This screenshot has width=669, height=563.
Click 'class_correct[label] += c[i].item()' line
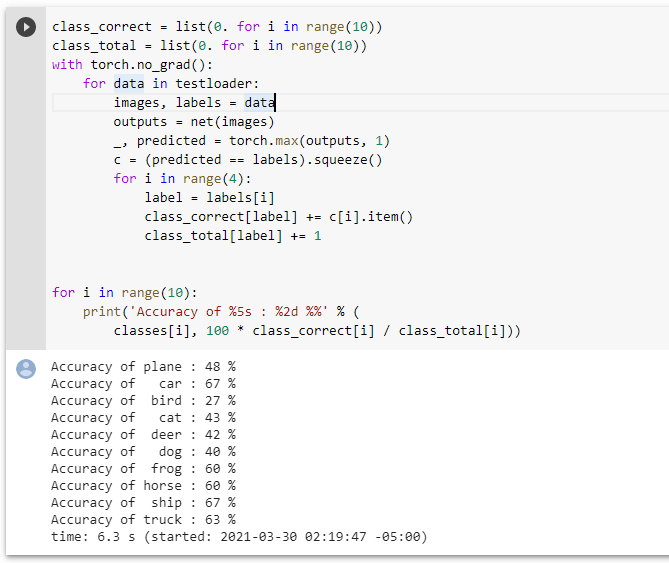(x=279, y=217)
